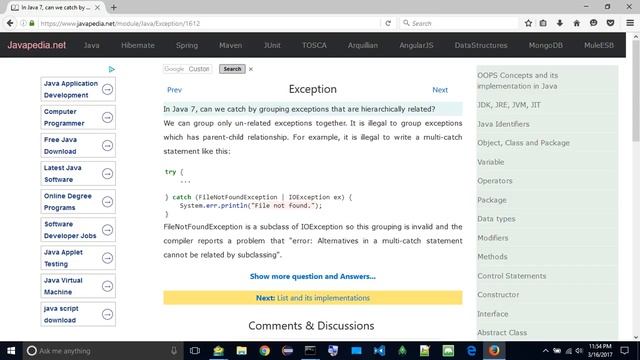Open the Windows Start menu
640x360 pixels.
(11, 351)
